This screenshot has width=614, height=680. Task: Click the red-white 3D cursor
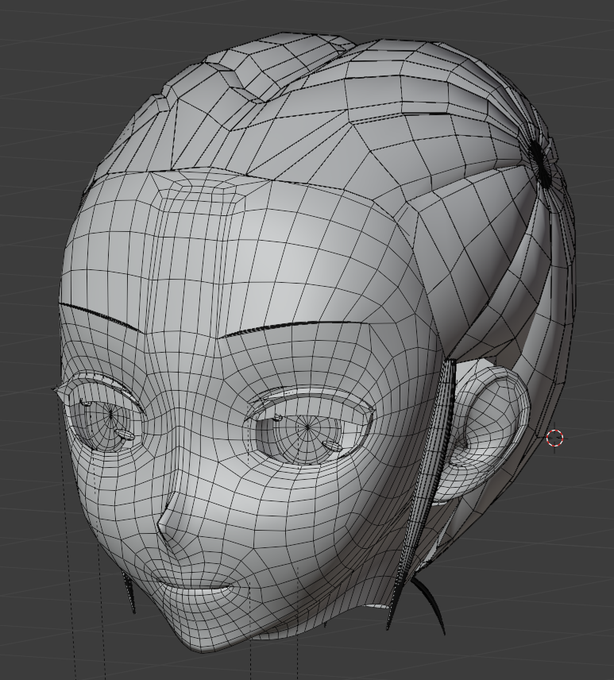coord(555,438)
